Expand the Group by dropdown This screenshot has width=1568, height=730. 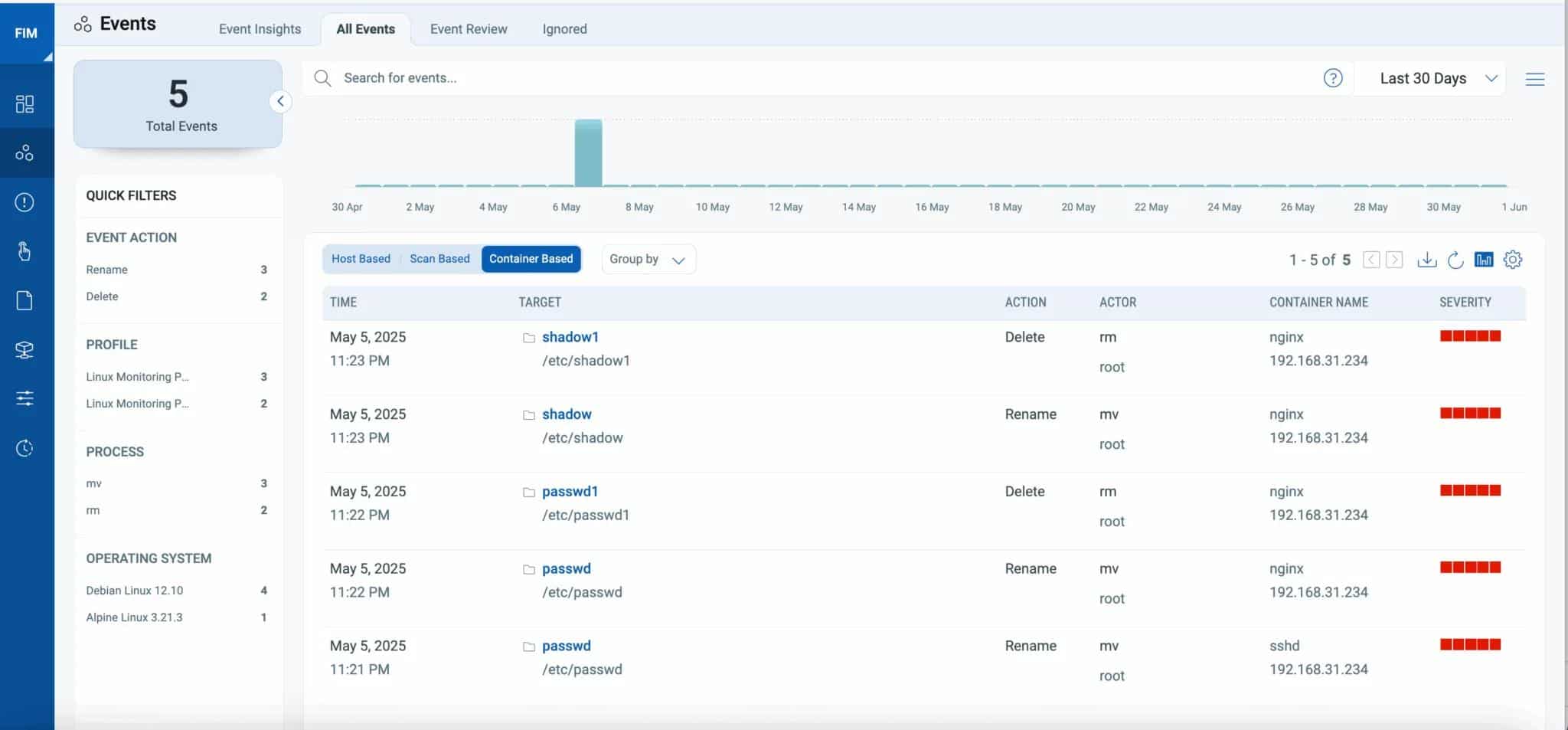tap(647, 260)
